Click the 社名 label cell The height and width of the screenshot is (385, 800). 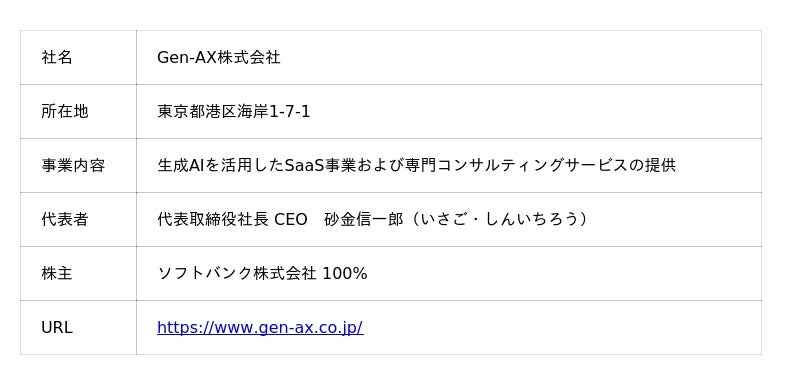78,58
